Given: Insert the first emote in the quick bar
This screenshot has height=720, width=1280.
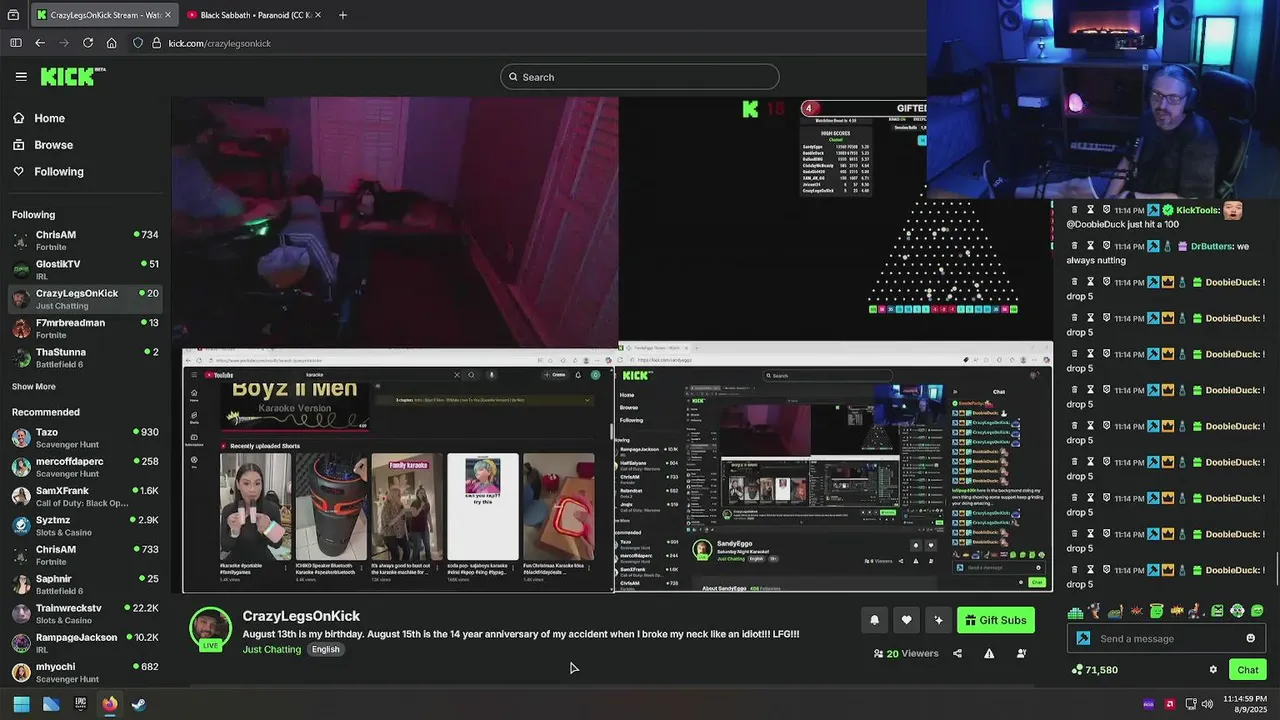Looking at the screenshot, I should 1075,611.
